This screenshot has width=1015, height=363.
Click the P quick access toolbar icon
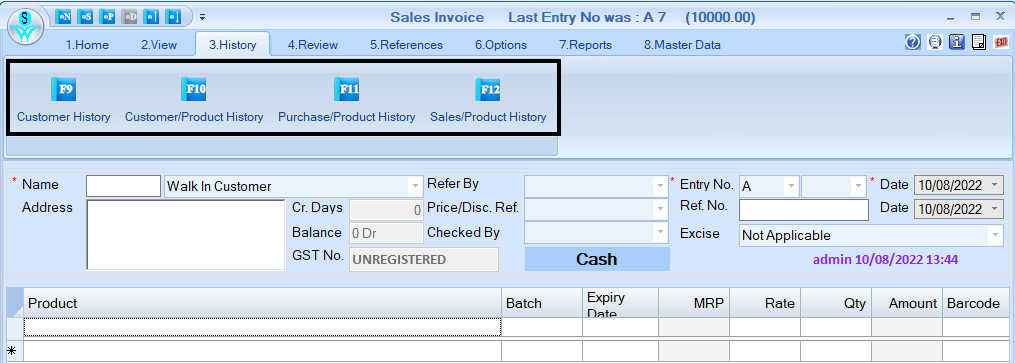coord(107,17)
